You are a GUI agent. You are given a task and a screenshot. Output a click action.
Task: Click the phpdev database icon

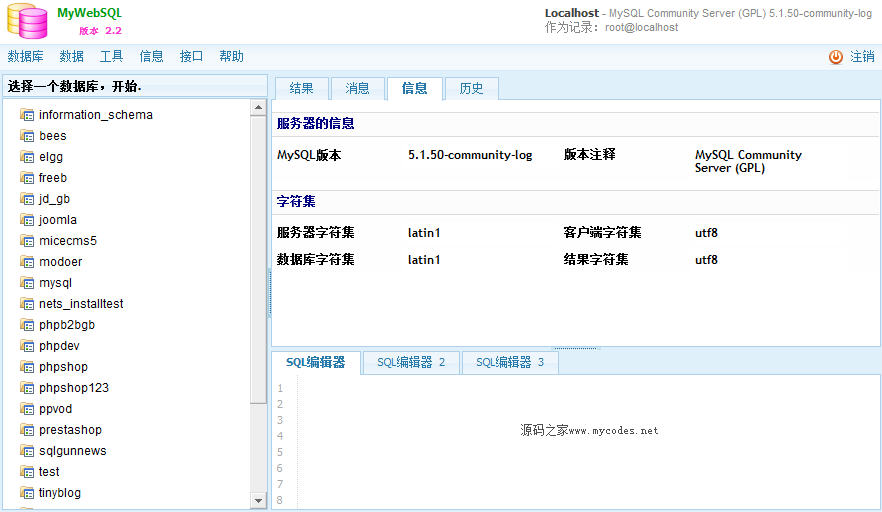pyautogui.click(x=27, y=346)
